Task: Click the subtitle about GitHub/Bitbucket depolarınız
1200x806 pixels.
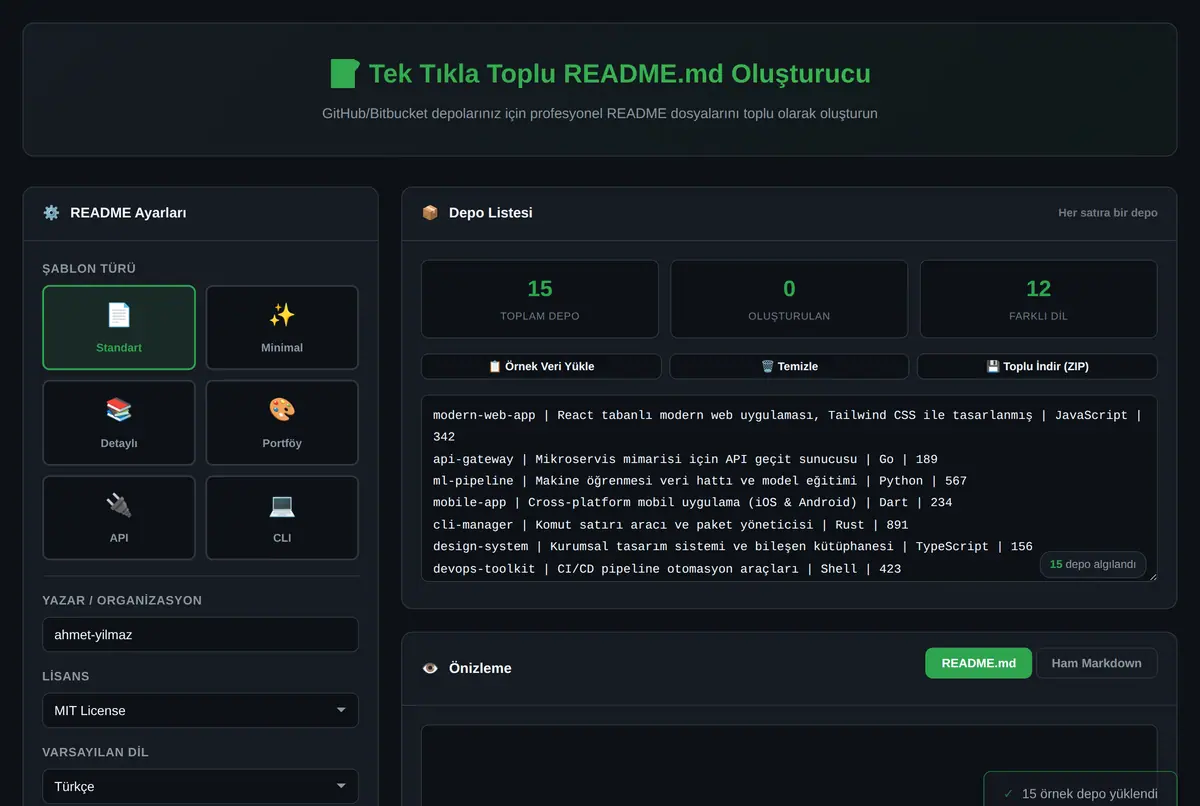Action: click(600, 114)
